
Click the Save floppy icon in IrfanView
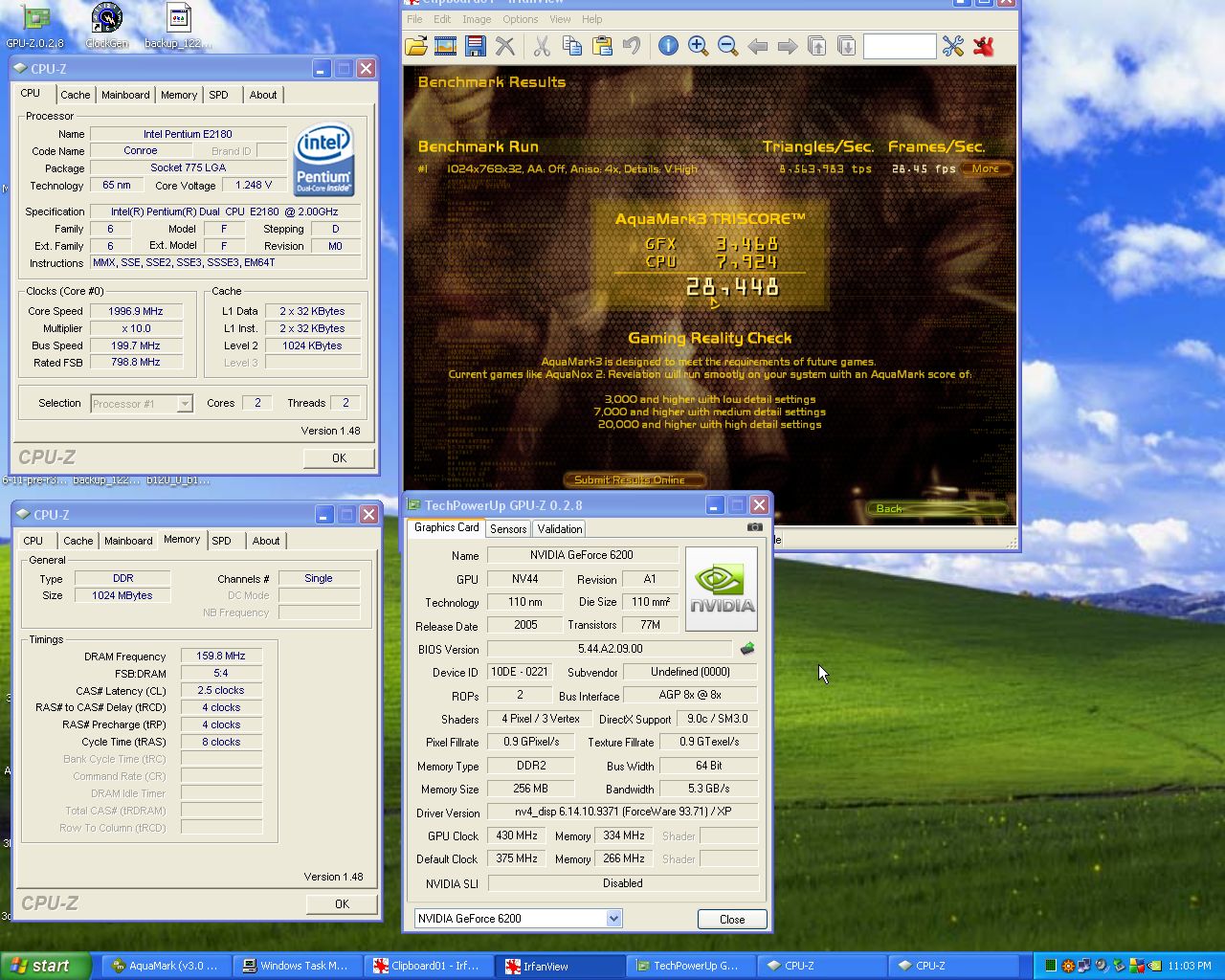(x=475, y=46)
